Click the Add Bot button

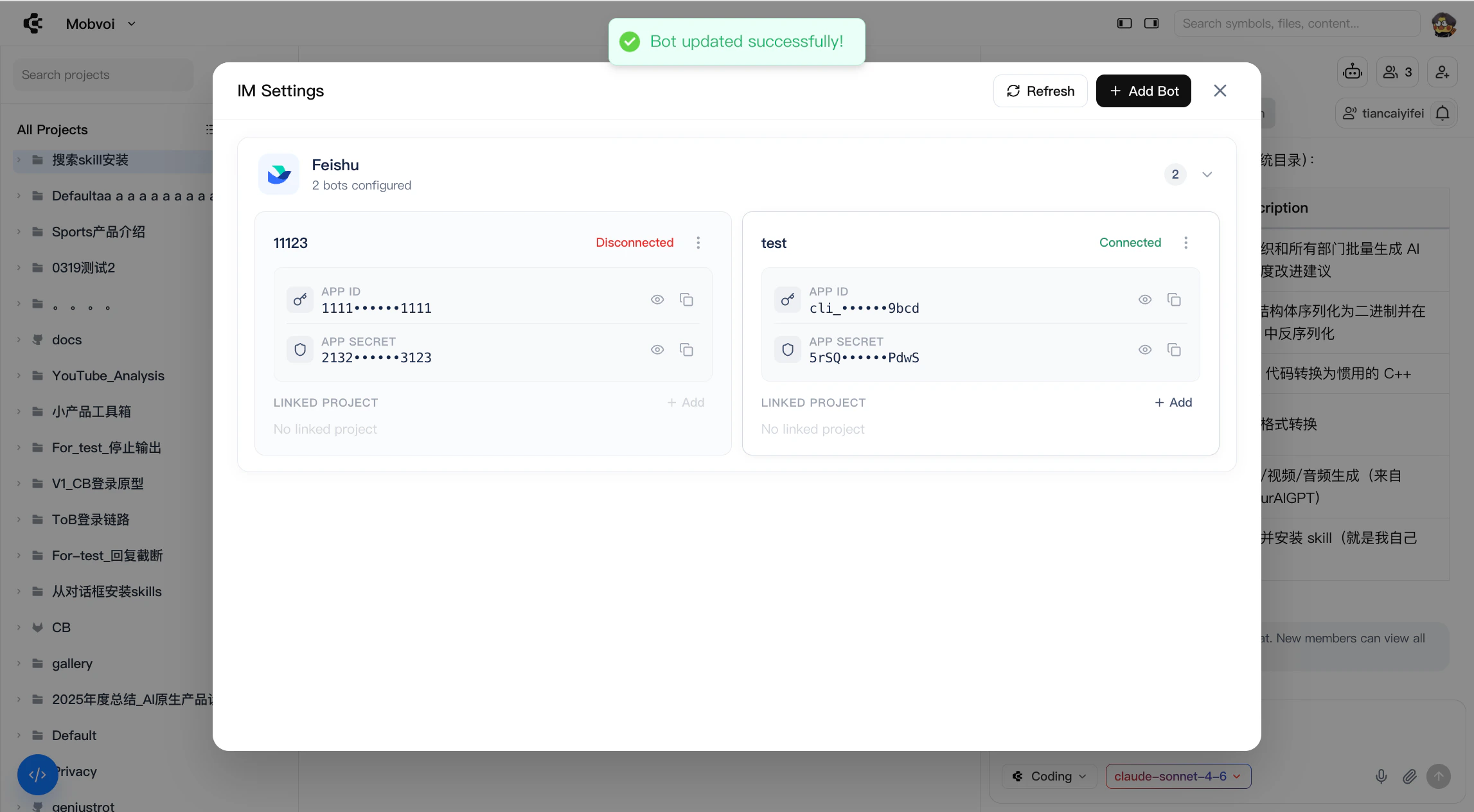(x=1143, y=91)
